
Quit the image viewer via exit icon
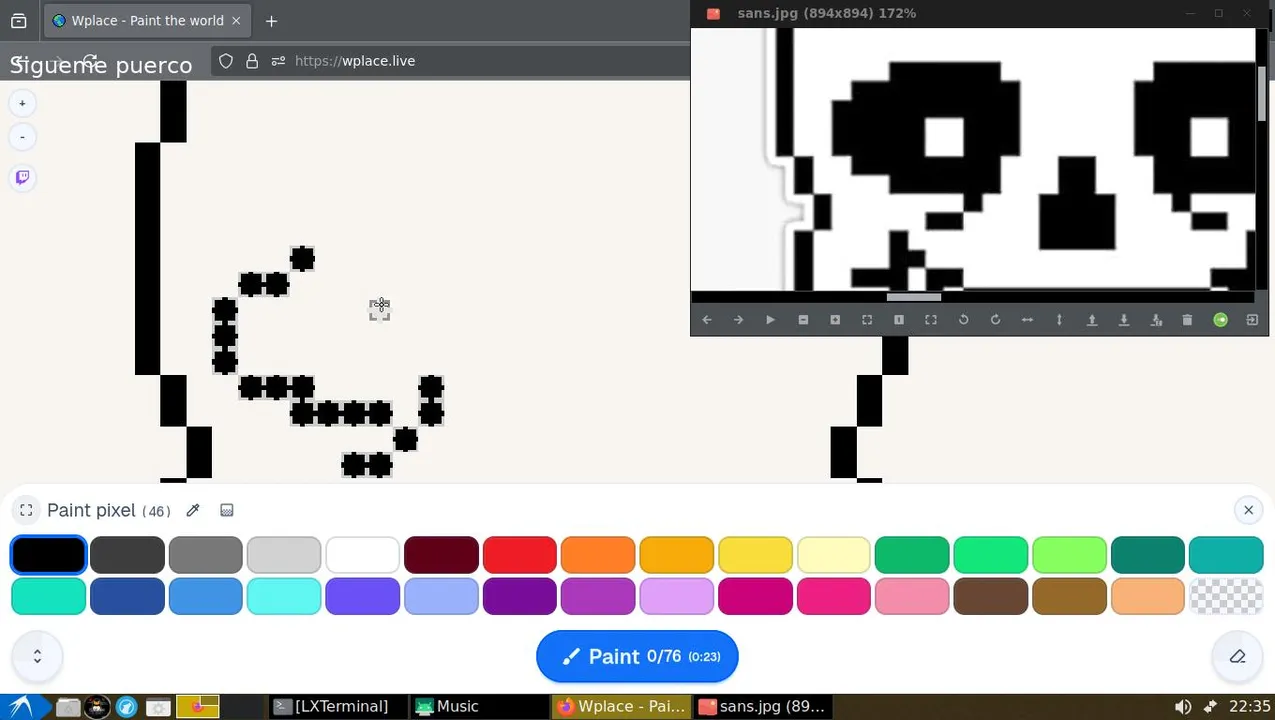point(1252,320)
